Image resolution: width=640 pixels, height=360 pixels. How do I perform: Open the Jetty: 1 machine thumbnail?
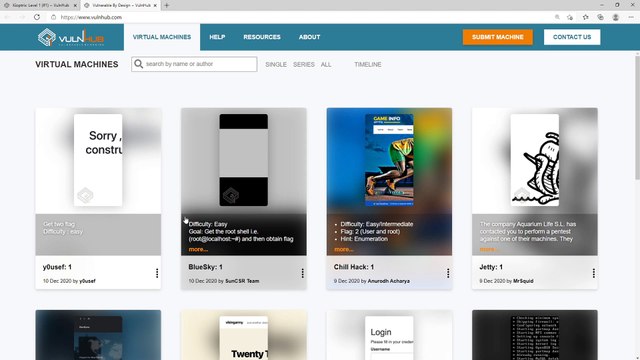(x=535, y=160)
